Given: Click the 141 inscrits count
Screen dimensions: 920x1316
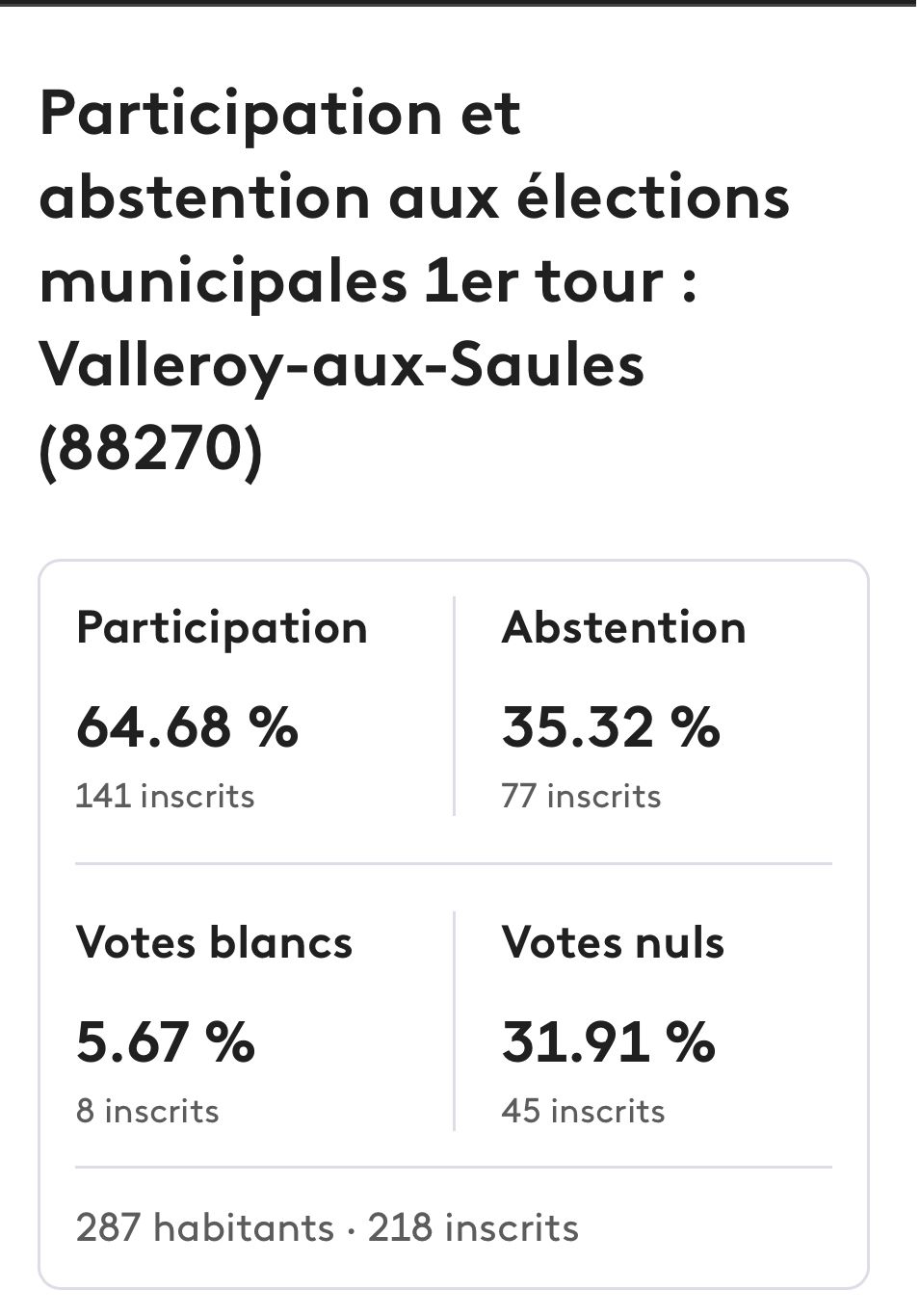Looking at the screenshot, I should (x=165, y=797).
